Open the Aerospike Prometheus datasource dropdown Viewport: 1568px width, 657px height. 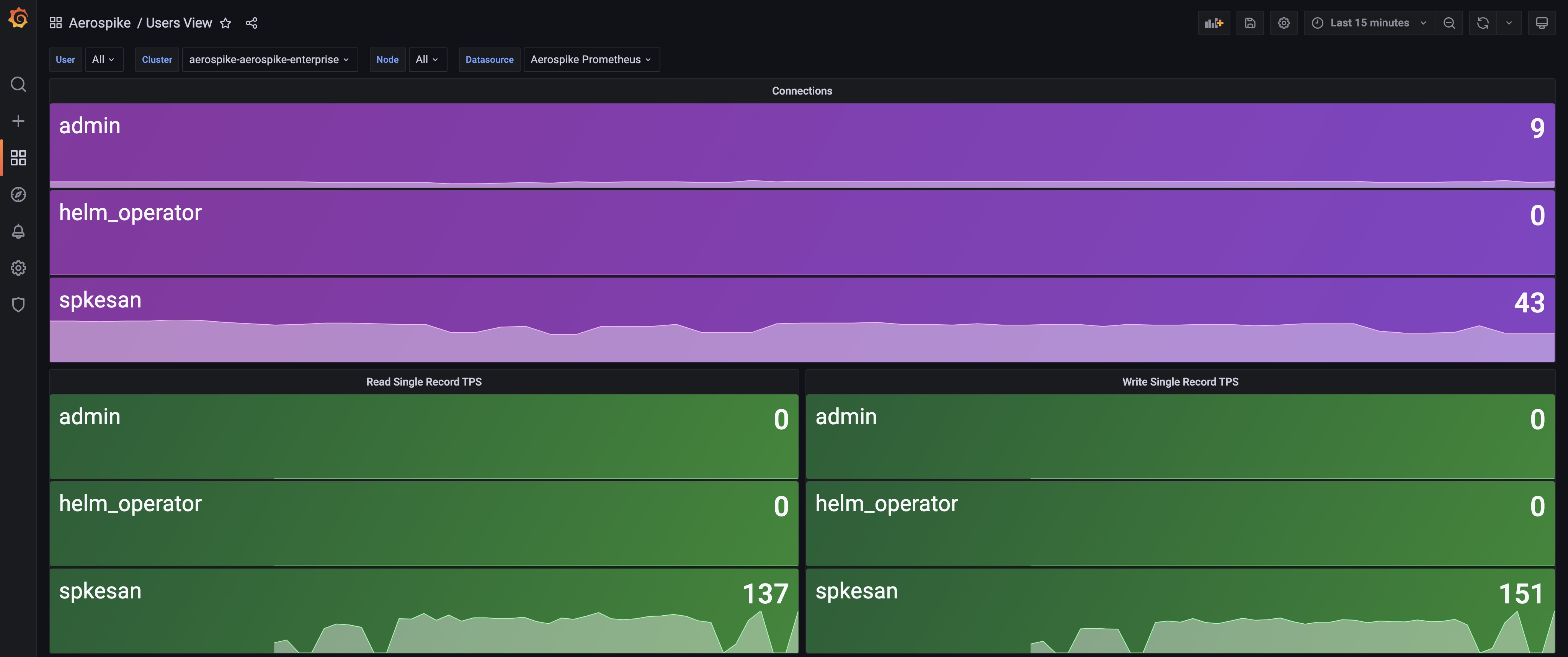tap(590, 60)
